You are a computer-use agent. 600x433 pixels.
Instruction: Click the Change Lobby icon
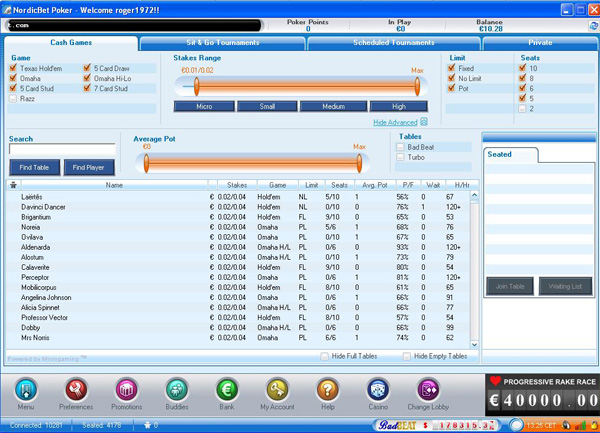[x=428, y=390]
